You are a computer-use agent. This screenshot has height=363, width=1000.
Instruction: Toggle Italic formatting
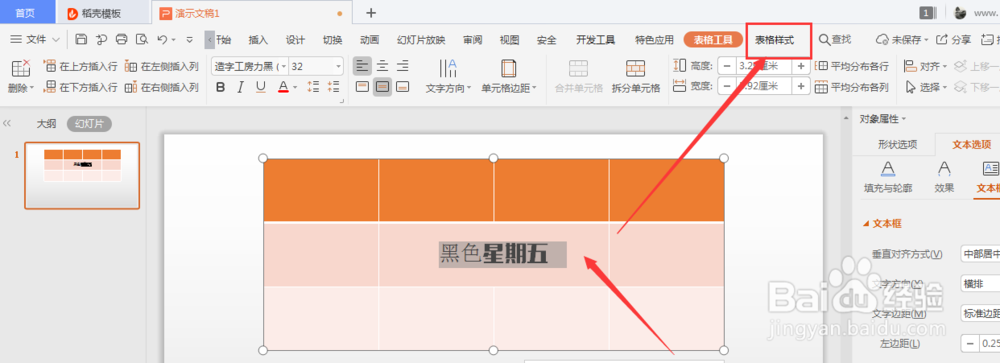(x=240, y=87)
